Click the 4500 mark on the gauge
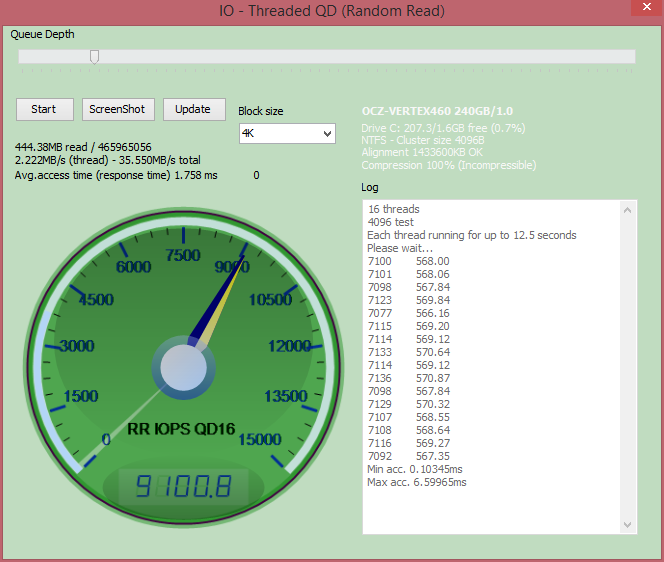 click(96, 300)
